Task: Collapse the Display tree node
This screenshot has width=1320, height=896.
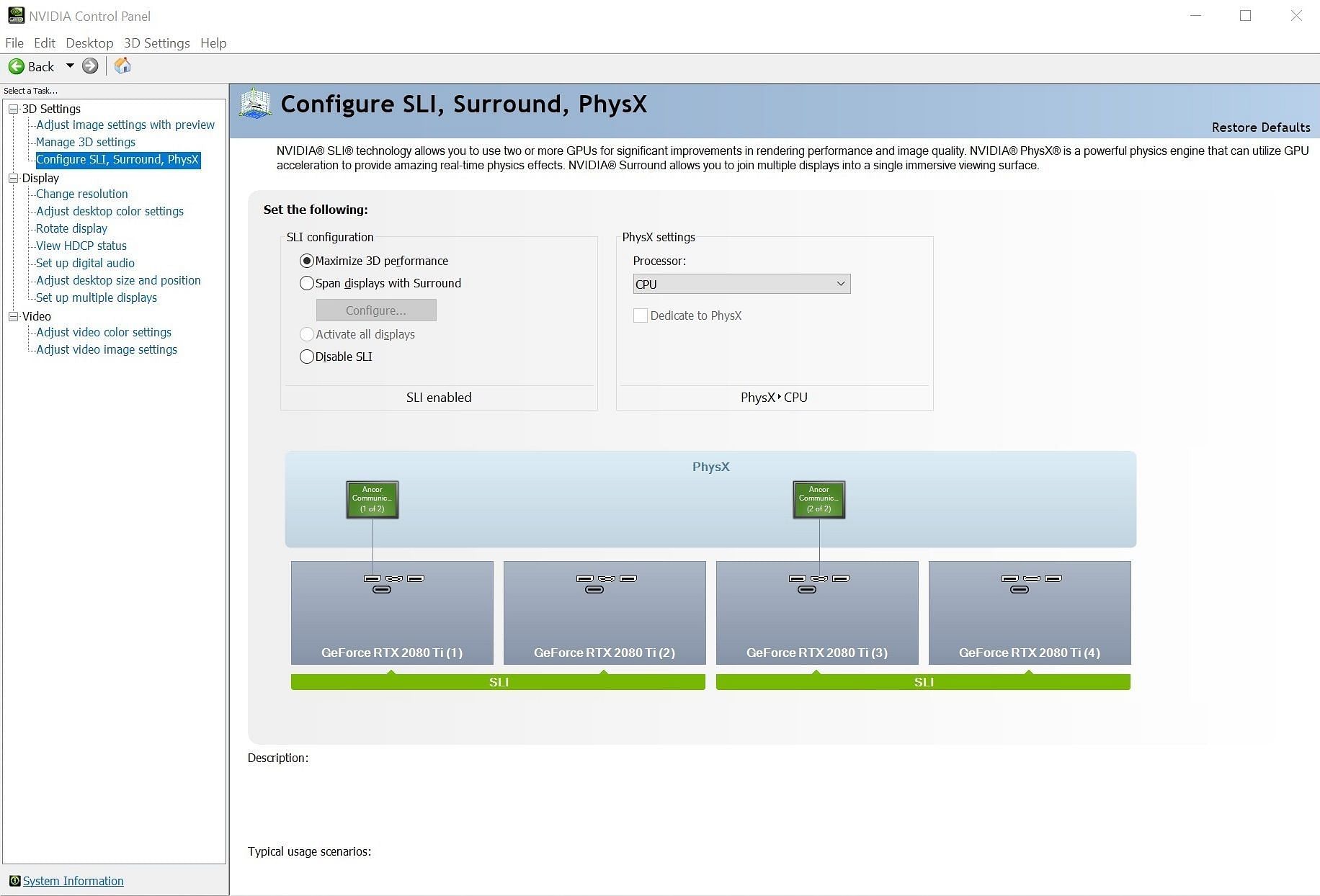Action: pyautogui.click(x=13, y=178)
